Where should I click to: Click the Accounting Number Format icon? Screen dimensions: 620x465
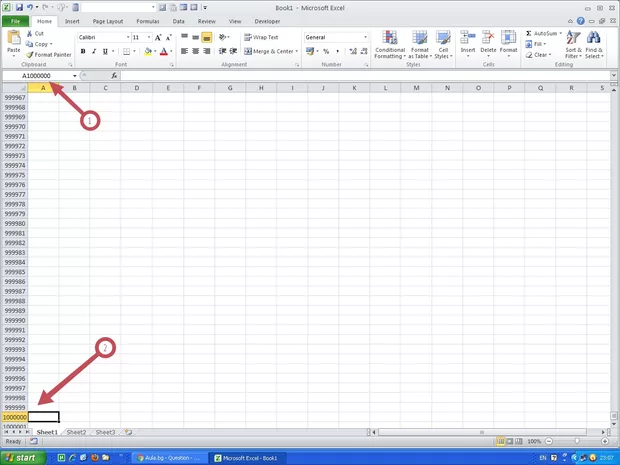(x=310, y=51)
